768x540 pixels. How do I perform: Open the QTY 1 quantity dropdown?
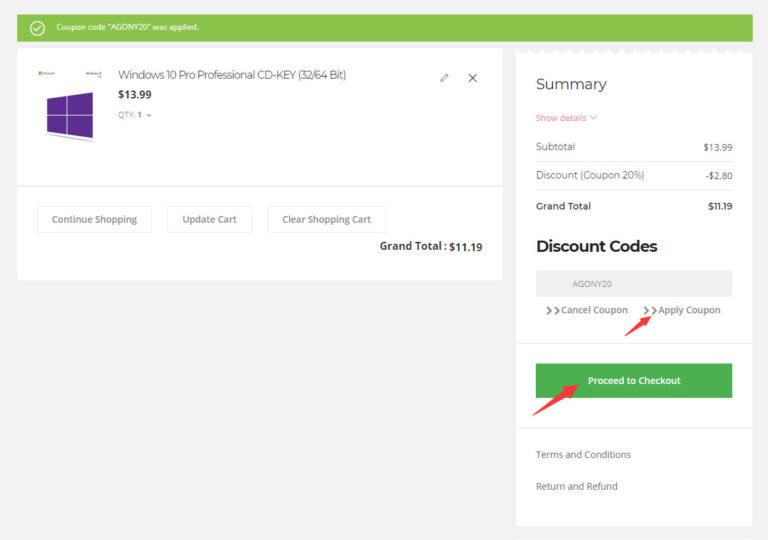135,115
